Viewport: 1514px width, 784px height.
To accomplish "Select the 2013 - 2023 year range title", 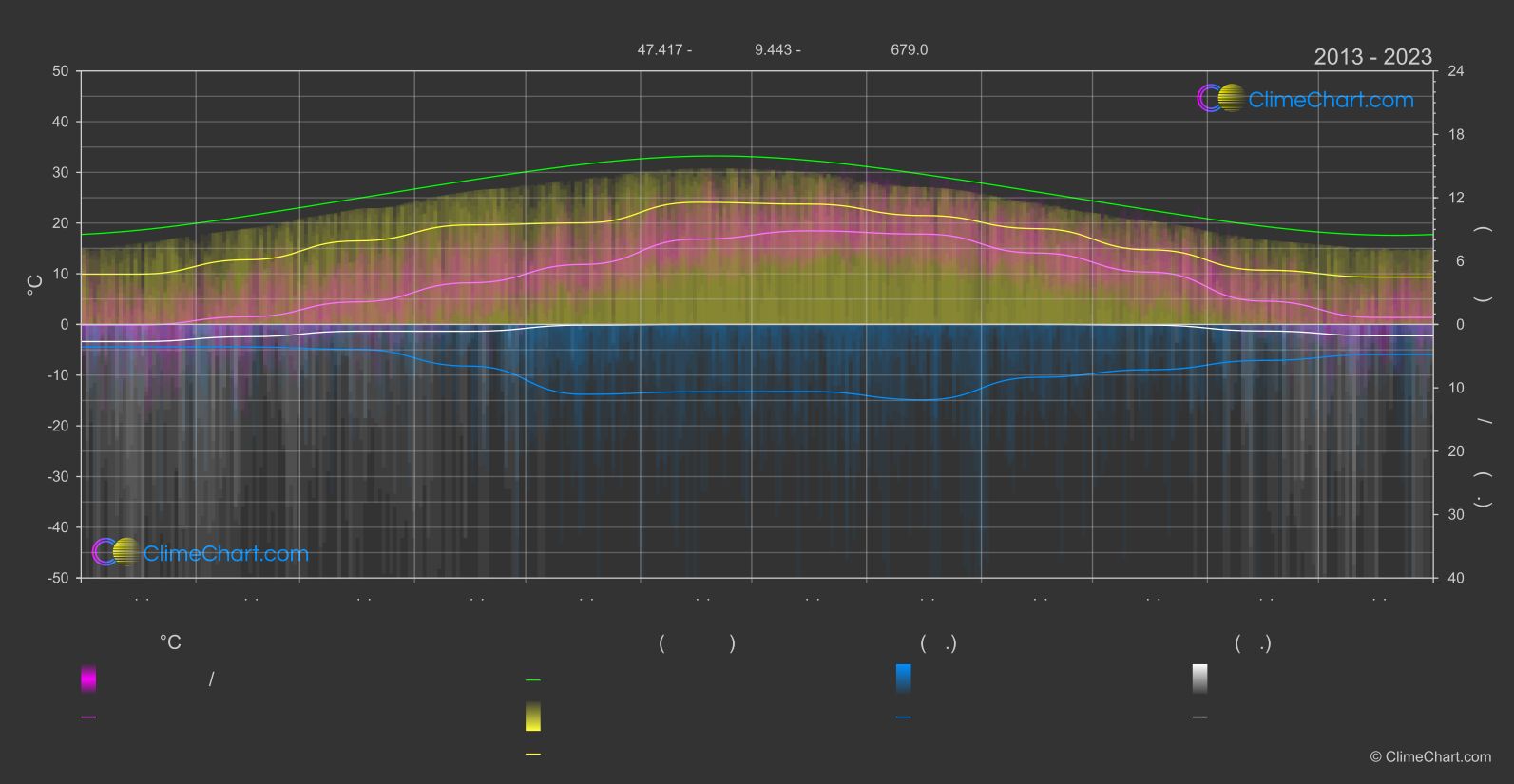I will tap(1372, 57).
